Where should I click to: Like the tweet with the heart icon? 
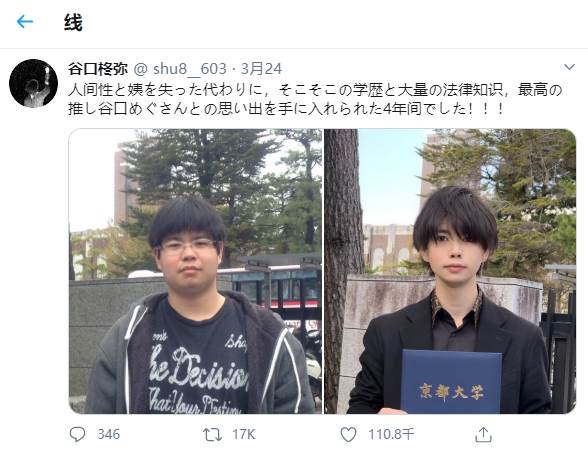tap(348, 434)
